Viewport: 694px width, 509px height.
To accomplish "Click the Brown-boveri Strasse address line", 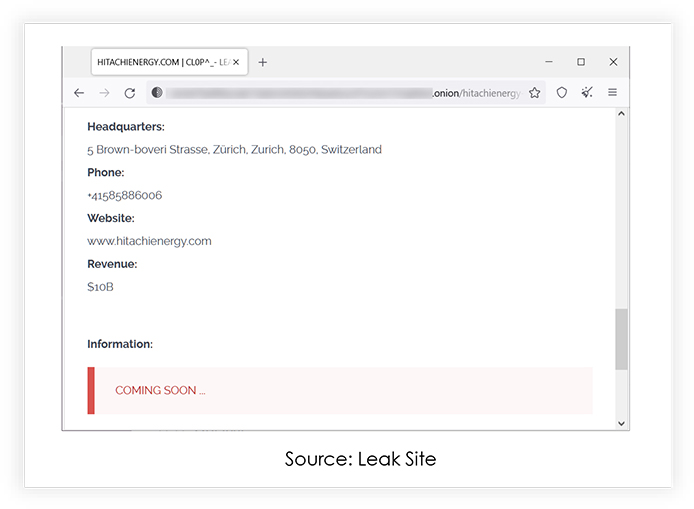I will pos(234,150).
